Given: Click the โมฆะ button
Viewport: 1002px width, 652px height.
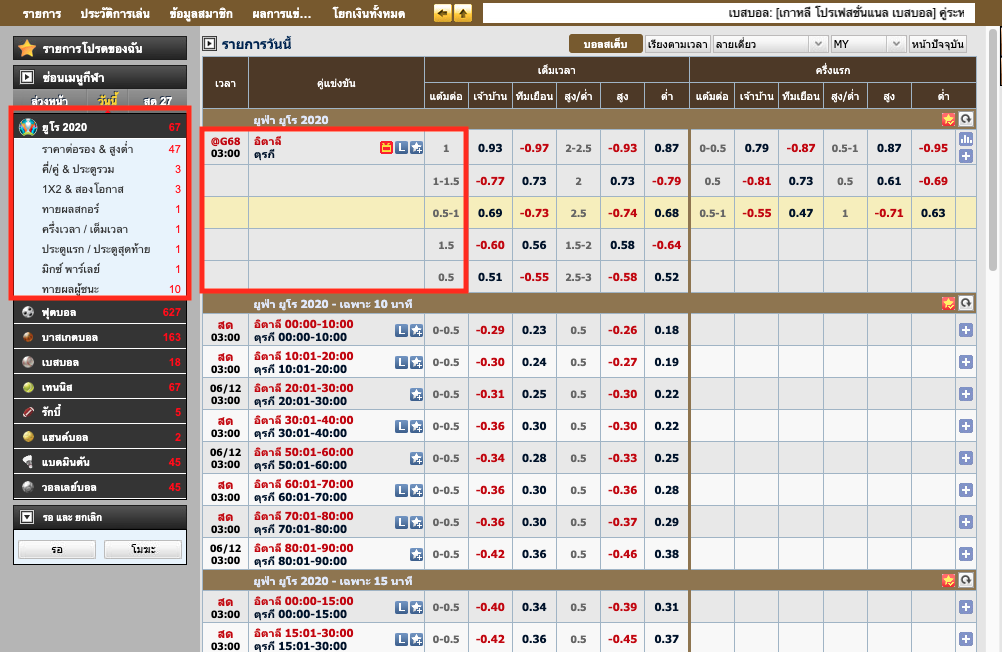Looking at the screenshot, I should pos(142,549).
